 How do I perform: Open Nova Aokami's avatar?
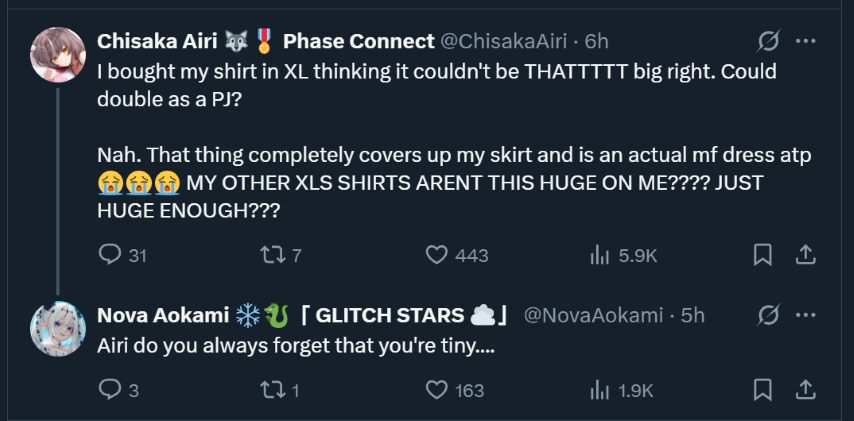(58, 328)
